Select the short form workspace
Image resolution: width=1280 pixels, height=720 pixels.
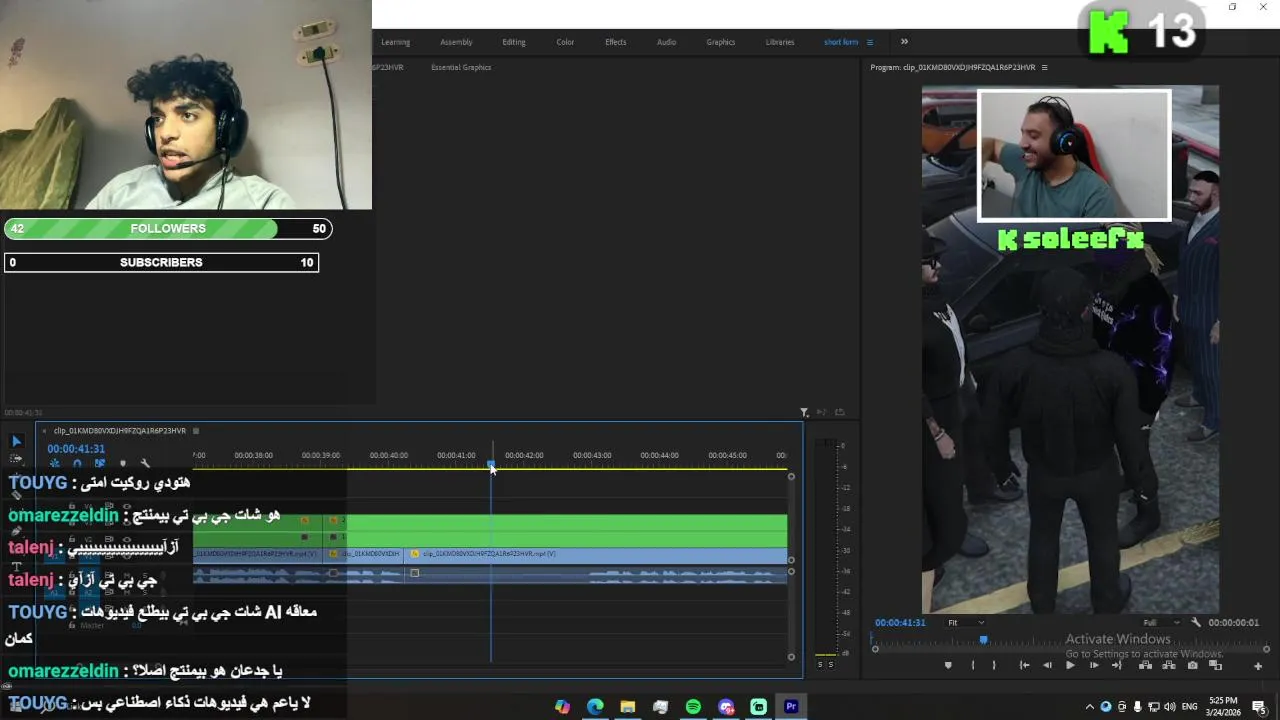pos(841,42)
